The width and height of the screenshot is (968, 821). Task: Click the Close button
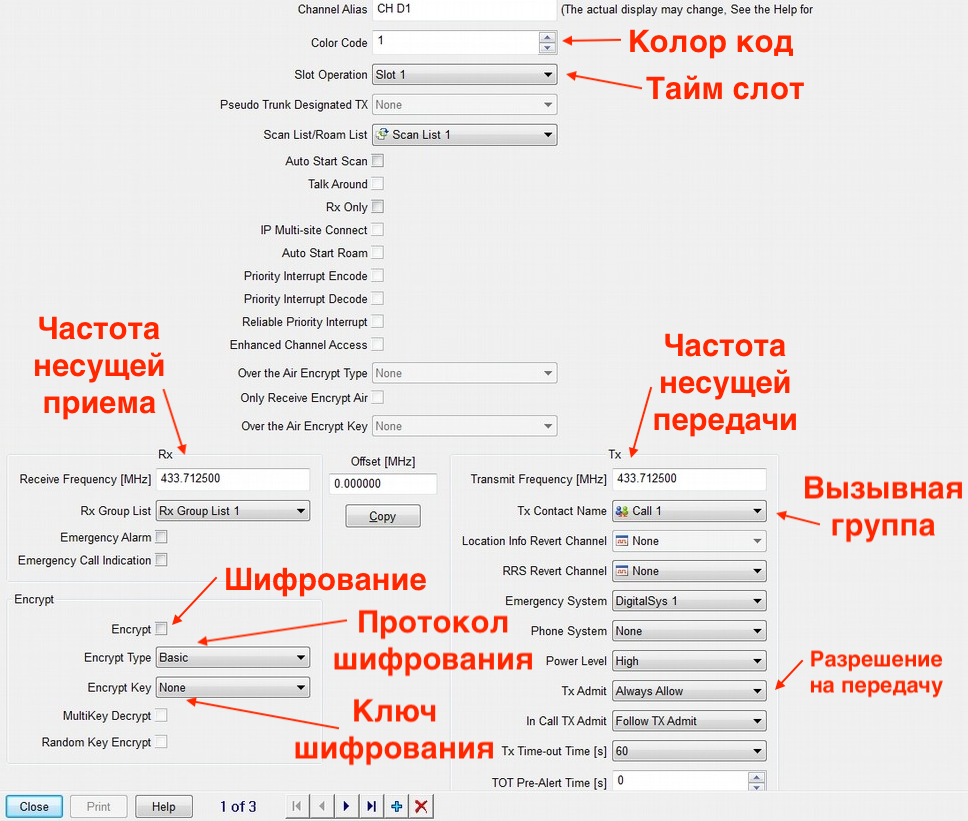(x=33, y=805)
